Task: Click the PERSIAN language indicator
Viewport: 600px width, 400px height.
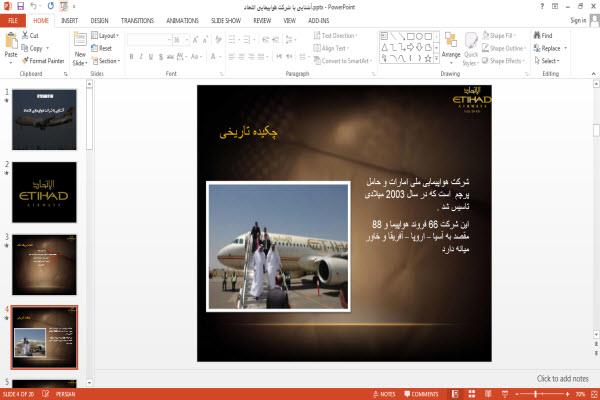Action: coord(65,394)
